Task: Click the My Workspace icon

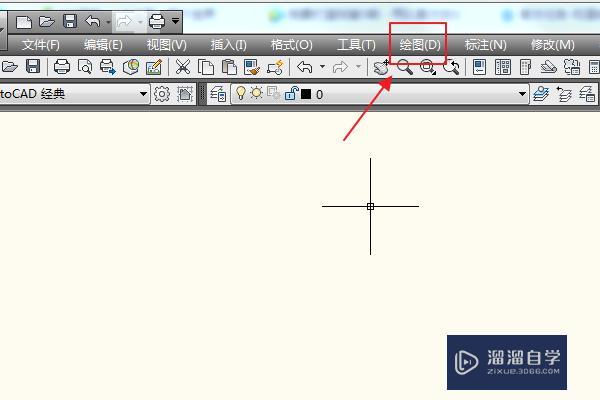Action: [185, 94]
